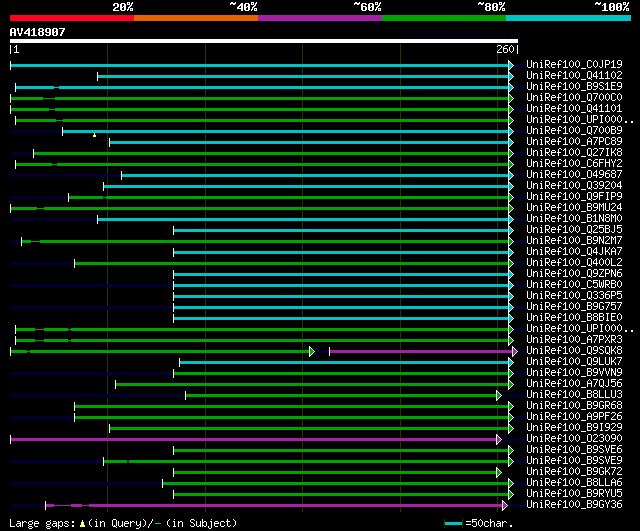The height and width of the screenshot is (531, 640).
Task: Pick the UniRef100_B8LLU3 hit name
Action: [574, 395]
